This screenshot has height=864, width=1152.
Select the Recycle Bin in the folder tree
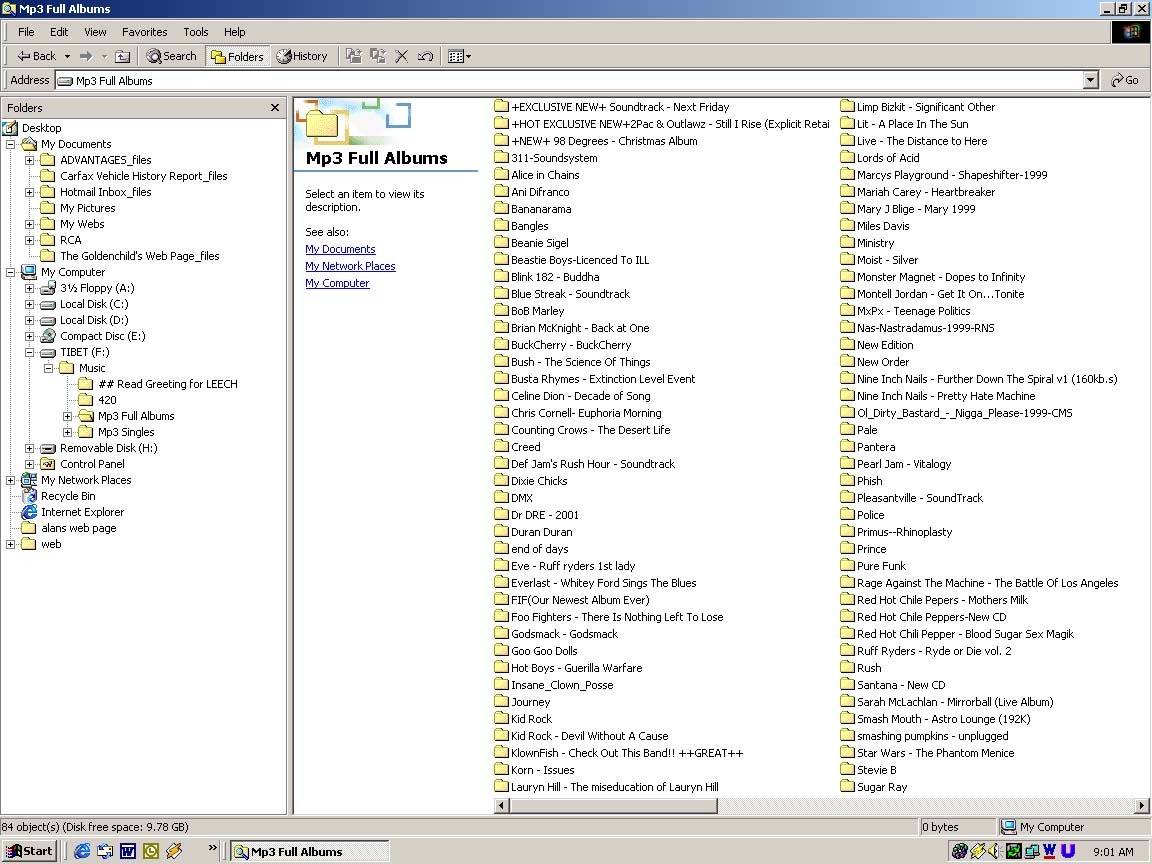pos(68,496)
